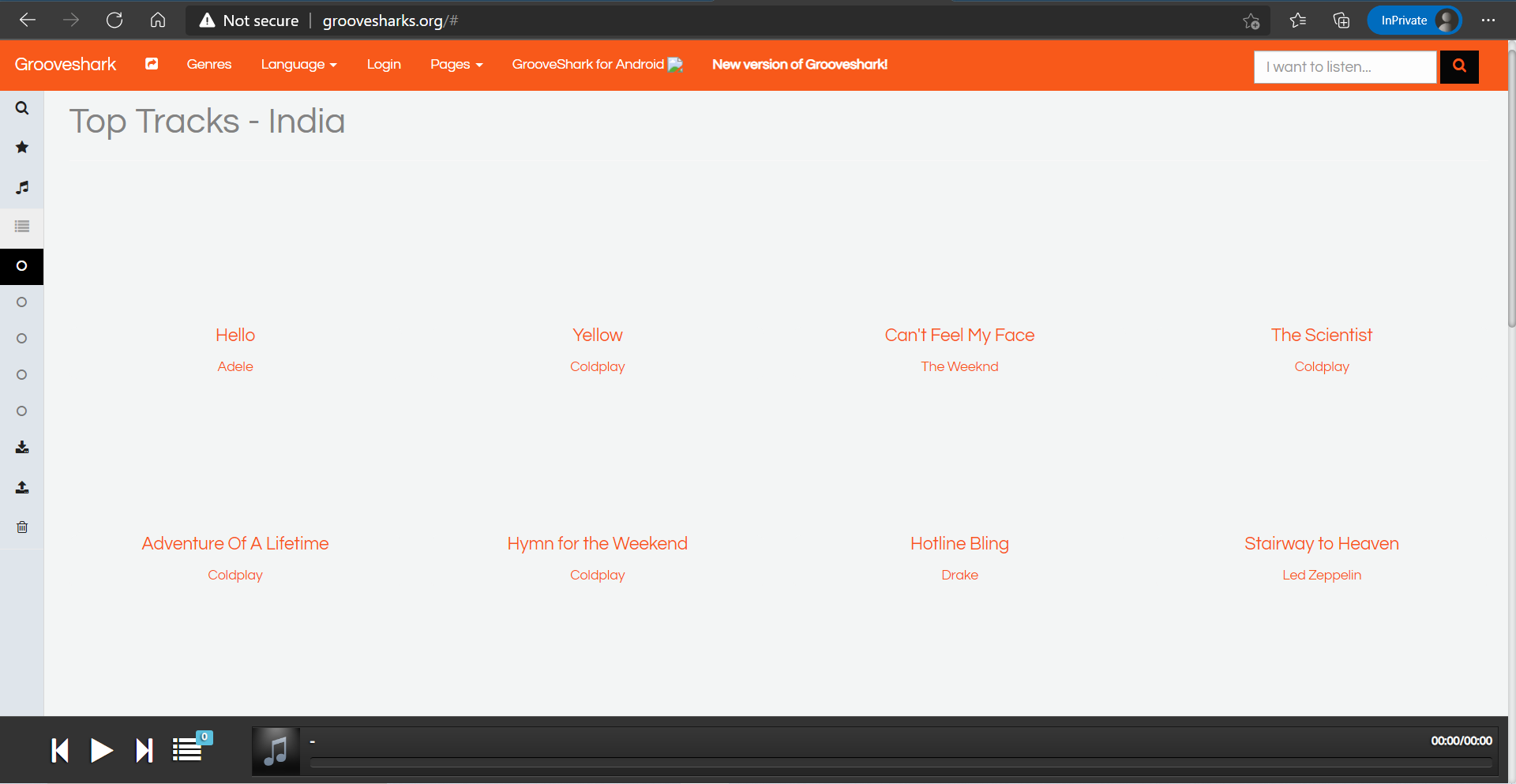Open Coldplay under The Scientist
The height and width of the screenshot is (784, 1516).
click(1322, 366)
